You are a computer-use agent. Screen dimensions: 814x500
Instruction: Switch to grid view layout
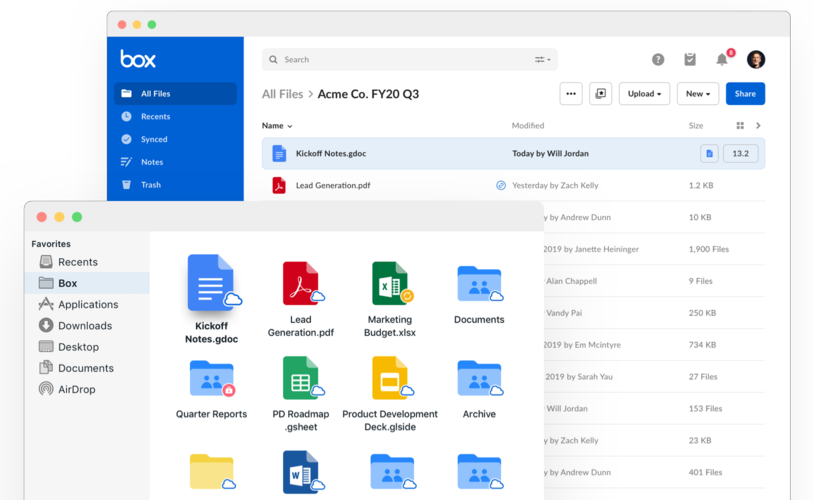coord(740,126)
